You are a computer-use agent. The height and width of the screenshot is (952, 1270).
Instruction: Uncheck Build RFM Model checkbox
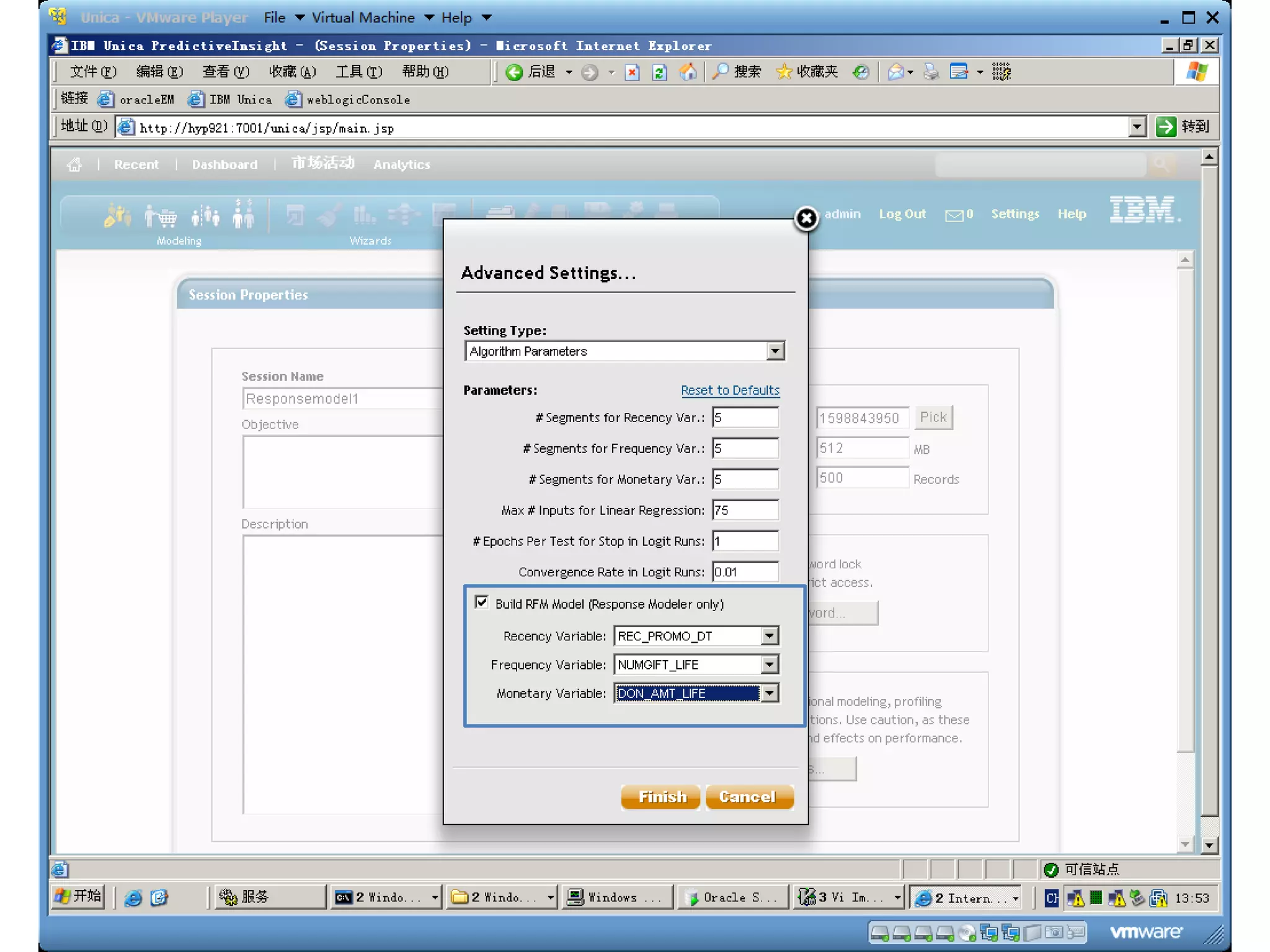click(x=481, y=602)
